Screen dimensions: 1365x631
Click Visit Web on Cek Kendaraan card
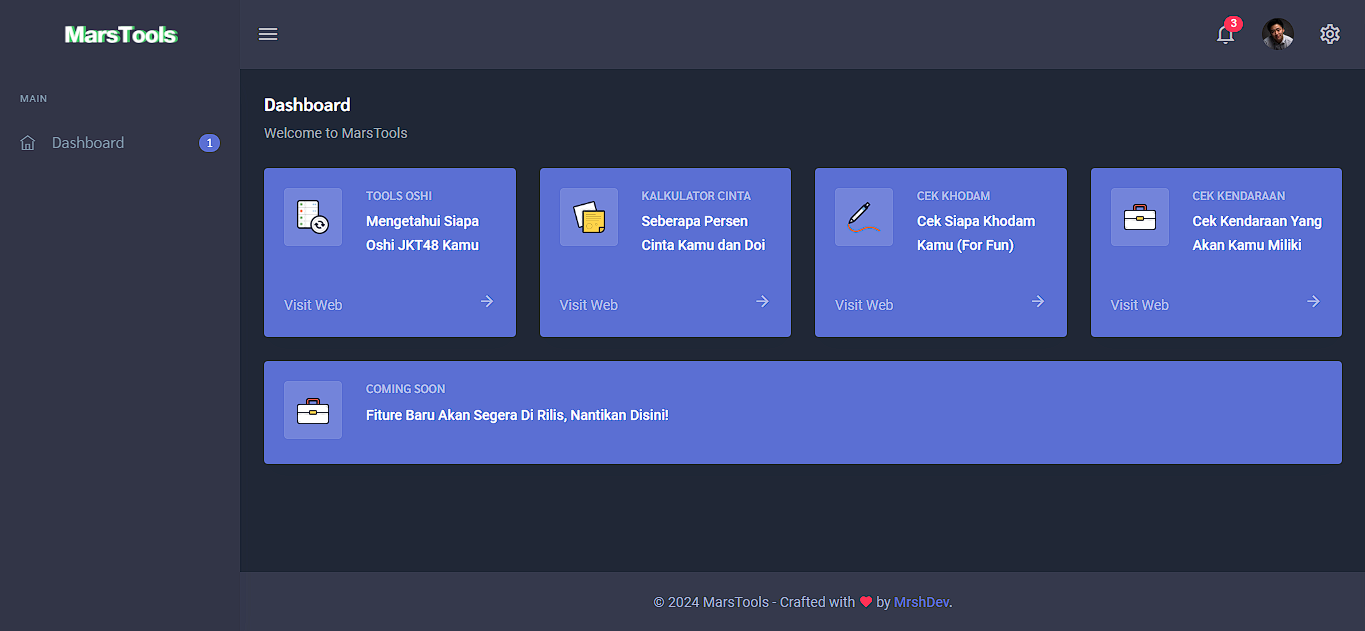tap(1140, 305)
